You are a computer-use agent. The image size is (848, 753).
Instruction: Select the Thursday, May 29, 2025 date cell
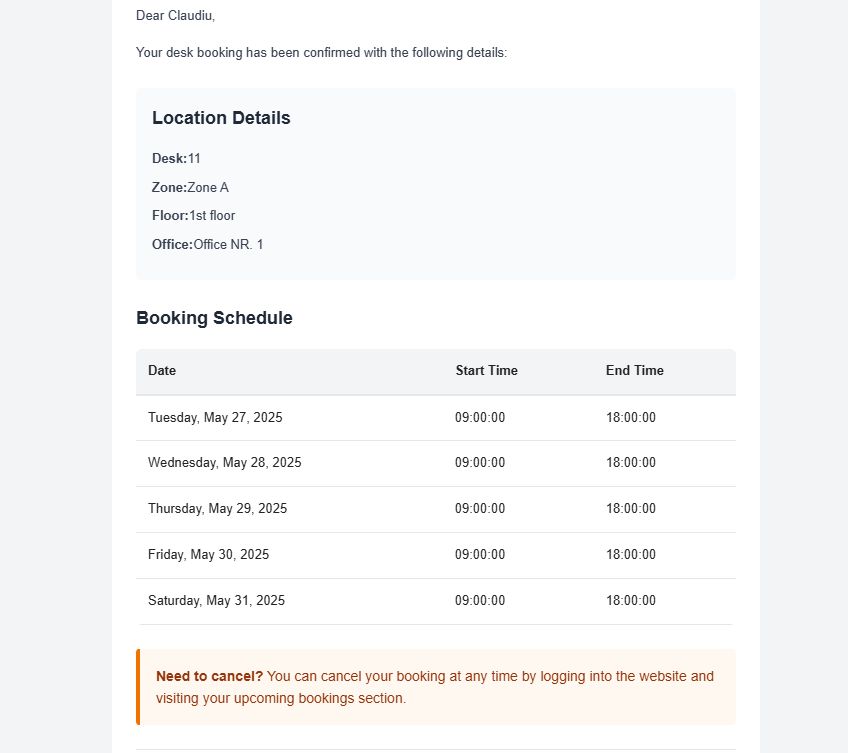(217, 508)
